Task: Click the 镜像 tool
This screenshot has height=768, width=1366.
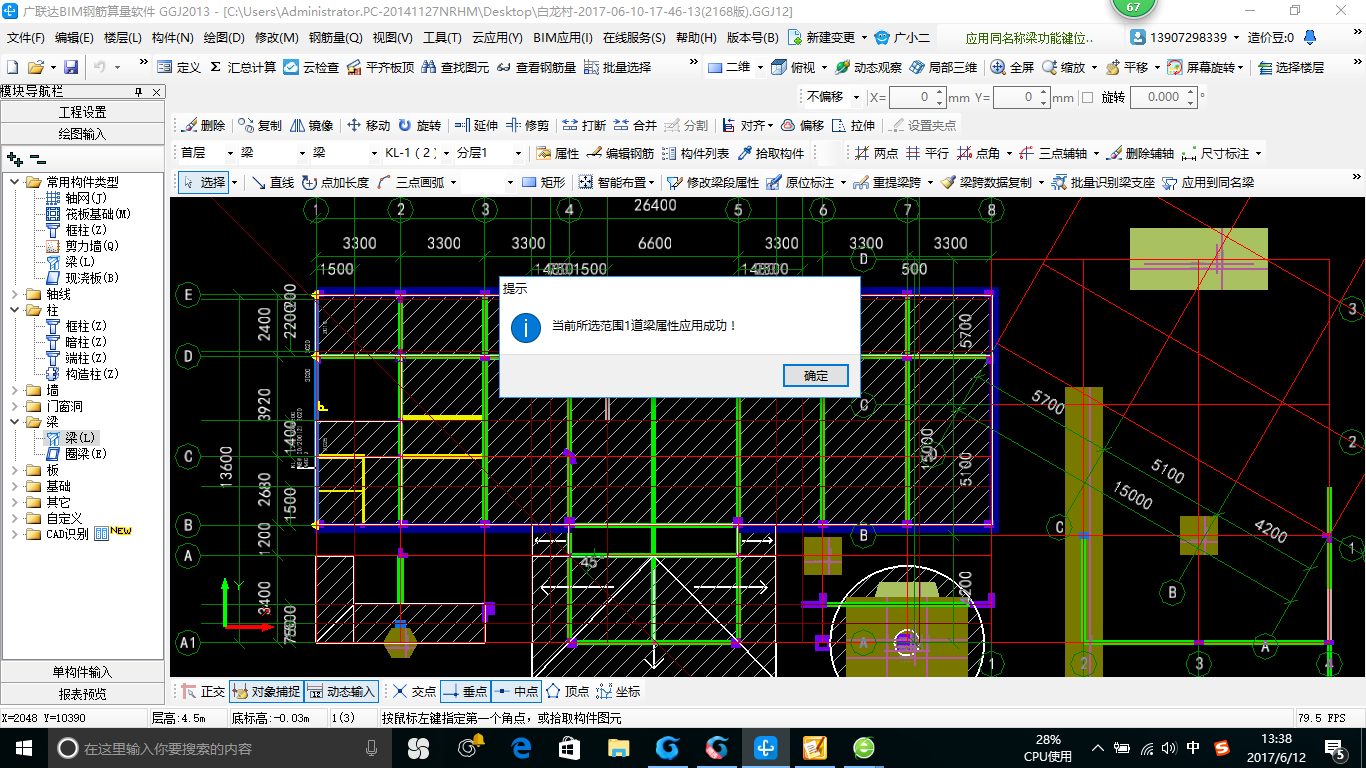Action: coord(312,125)
